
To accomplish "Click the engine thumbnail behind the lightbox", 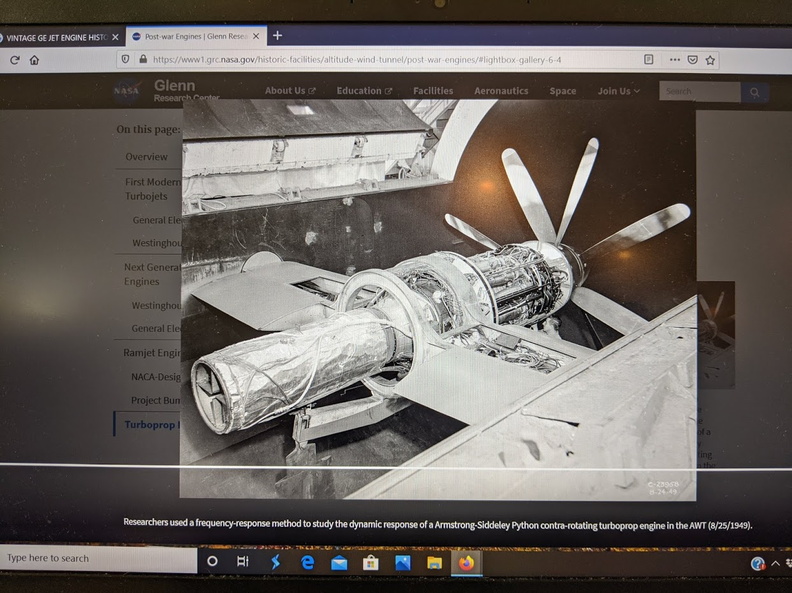I will point(716,334).
